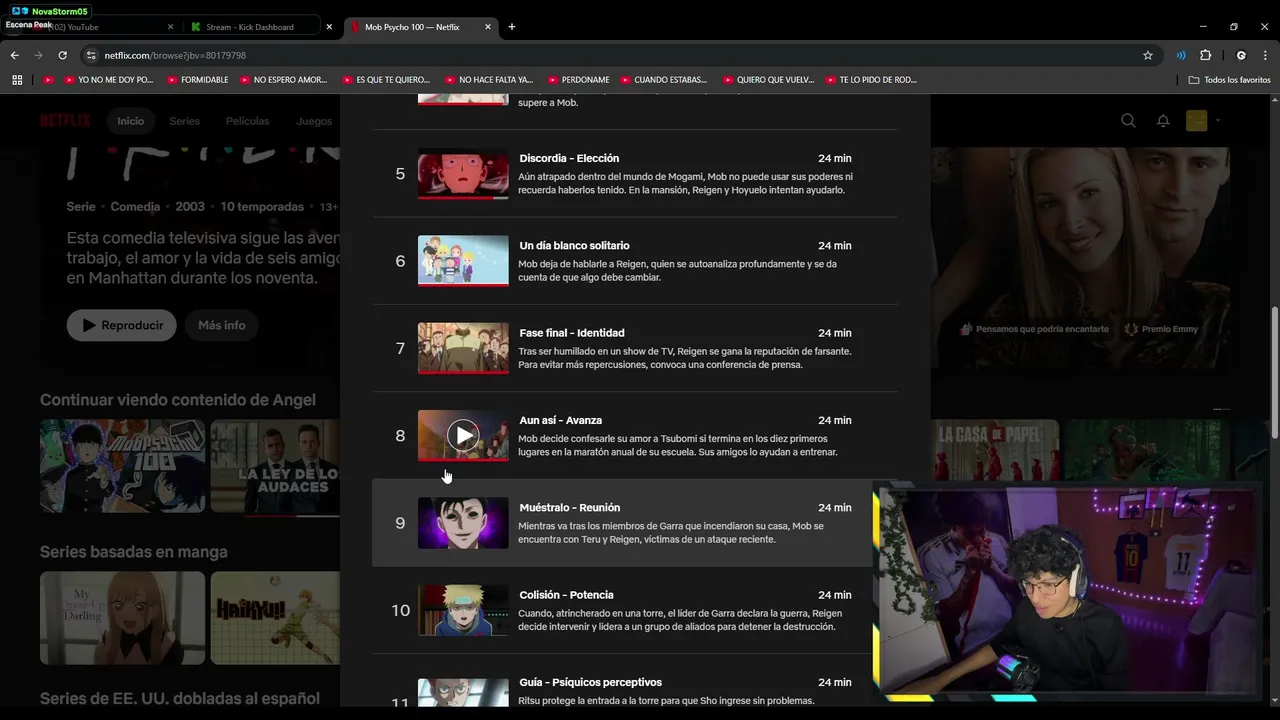The width and height of the screenshot is (1280, 720).
Task: Click the Series basadas en manga heading
Action: click(x=134, y=552)
